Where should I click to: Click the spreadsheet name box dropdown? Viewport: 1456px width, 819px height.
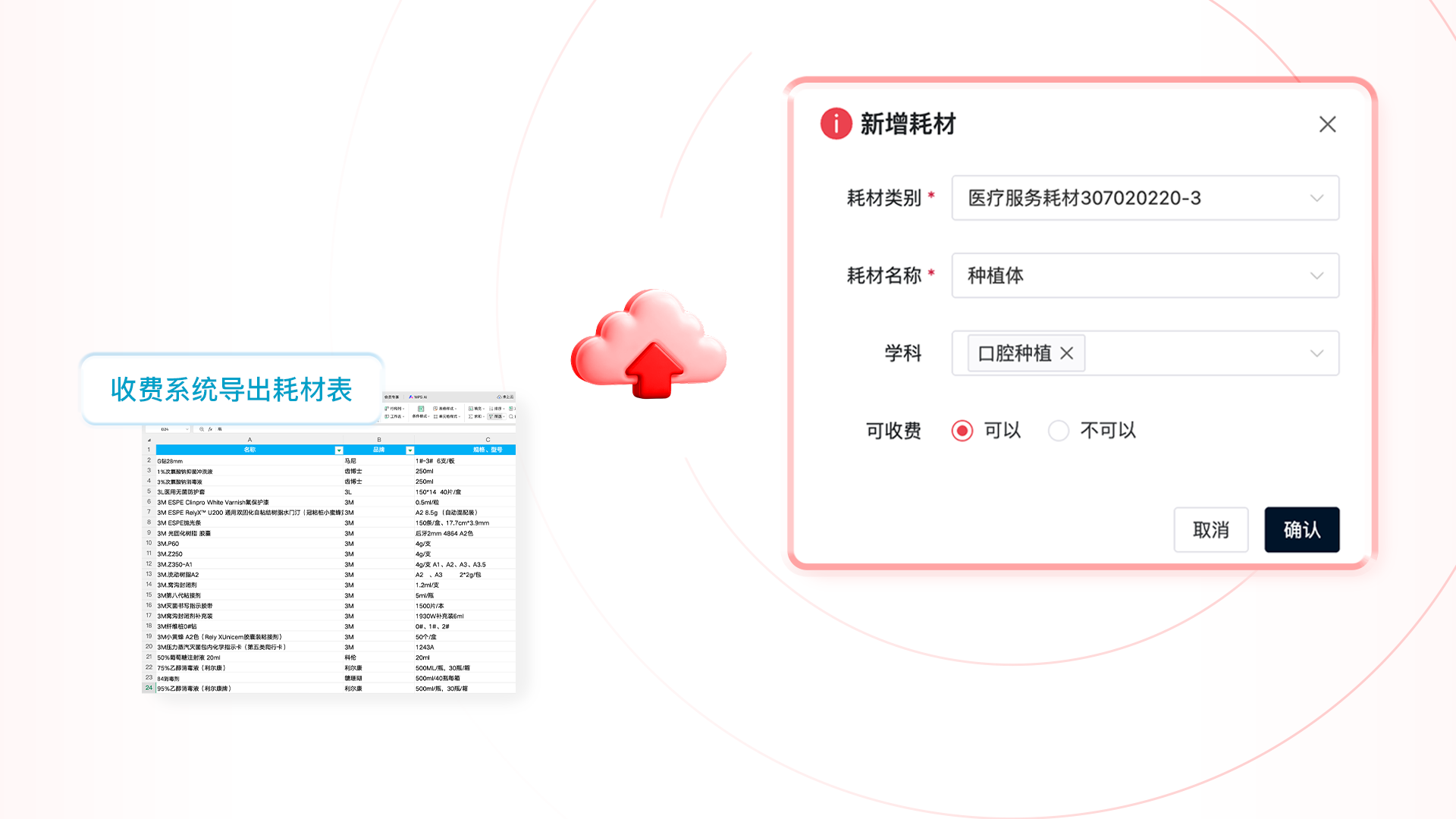pos(187,429)
